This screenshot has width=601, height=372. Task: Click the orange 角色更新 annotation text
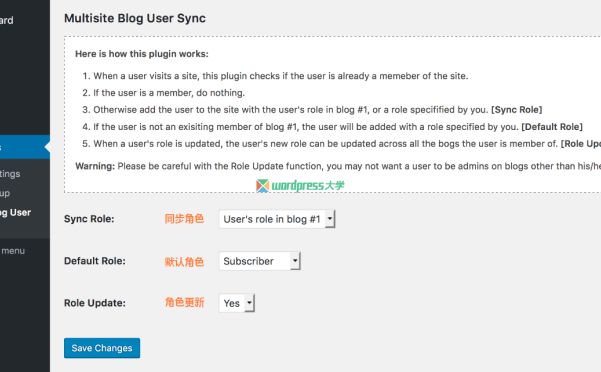pyautogui.click(x=184, y=303)
